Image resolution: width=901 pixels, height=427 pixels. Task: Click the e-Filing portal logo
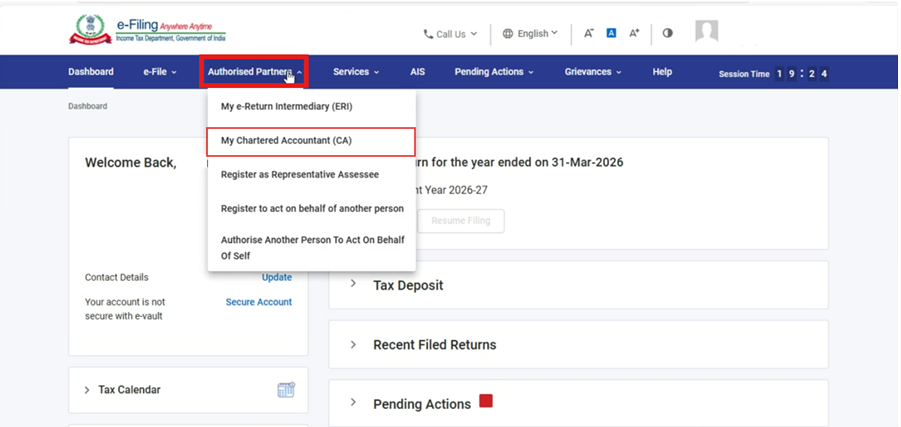148,30
